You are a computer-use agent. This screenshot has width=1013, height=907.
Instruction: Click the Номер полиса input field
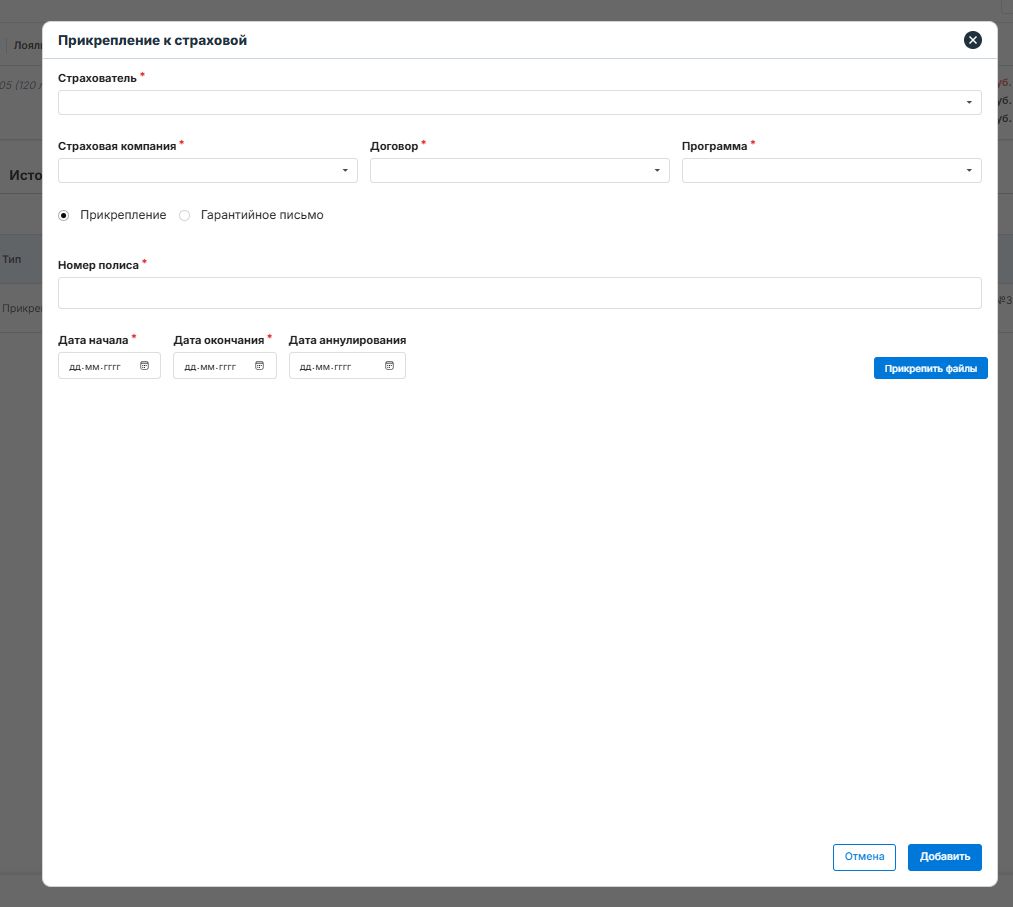tap(519, 293)
